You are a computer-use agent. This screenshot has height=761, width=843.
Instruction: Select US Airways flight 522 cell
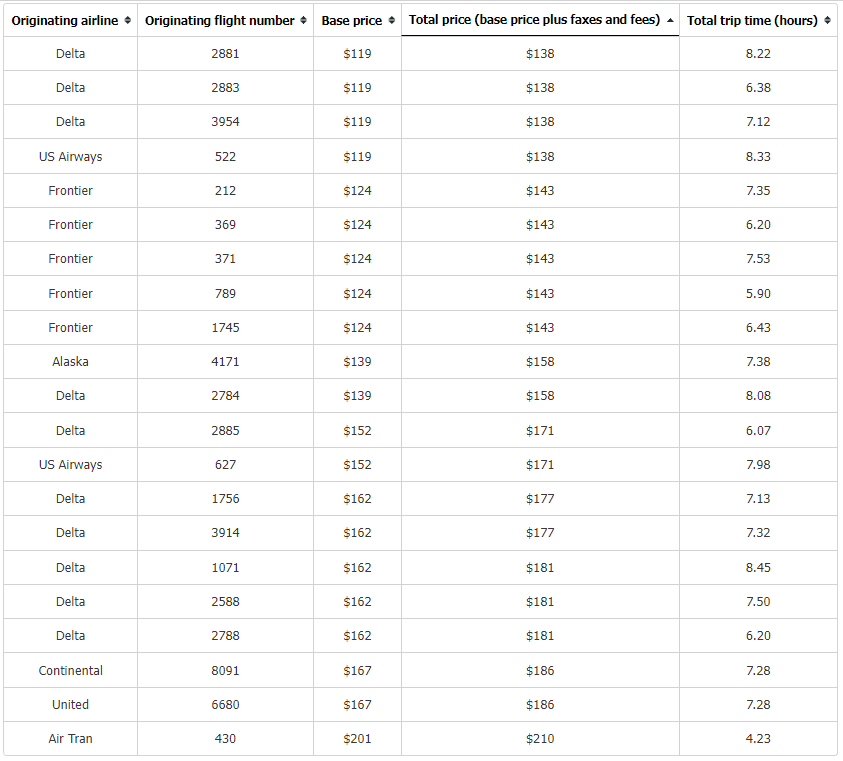pyautogui.click(x=225, y=157)
